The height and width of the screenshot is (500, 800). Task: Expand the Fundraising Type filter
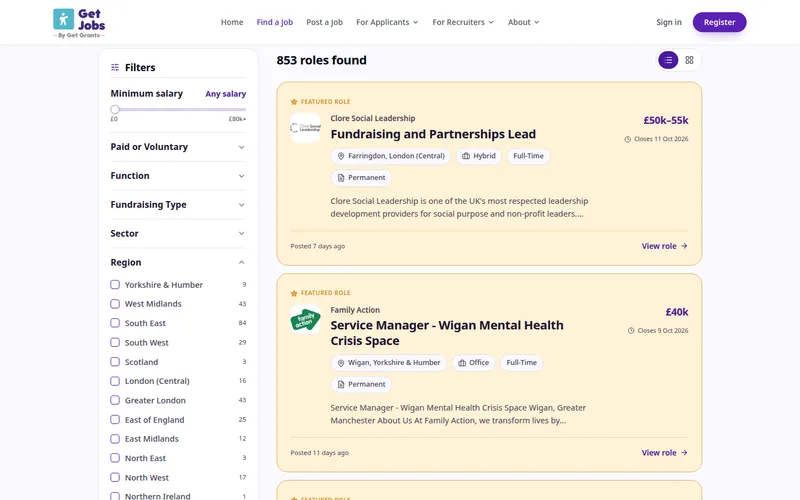[x=178, y=205]
